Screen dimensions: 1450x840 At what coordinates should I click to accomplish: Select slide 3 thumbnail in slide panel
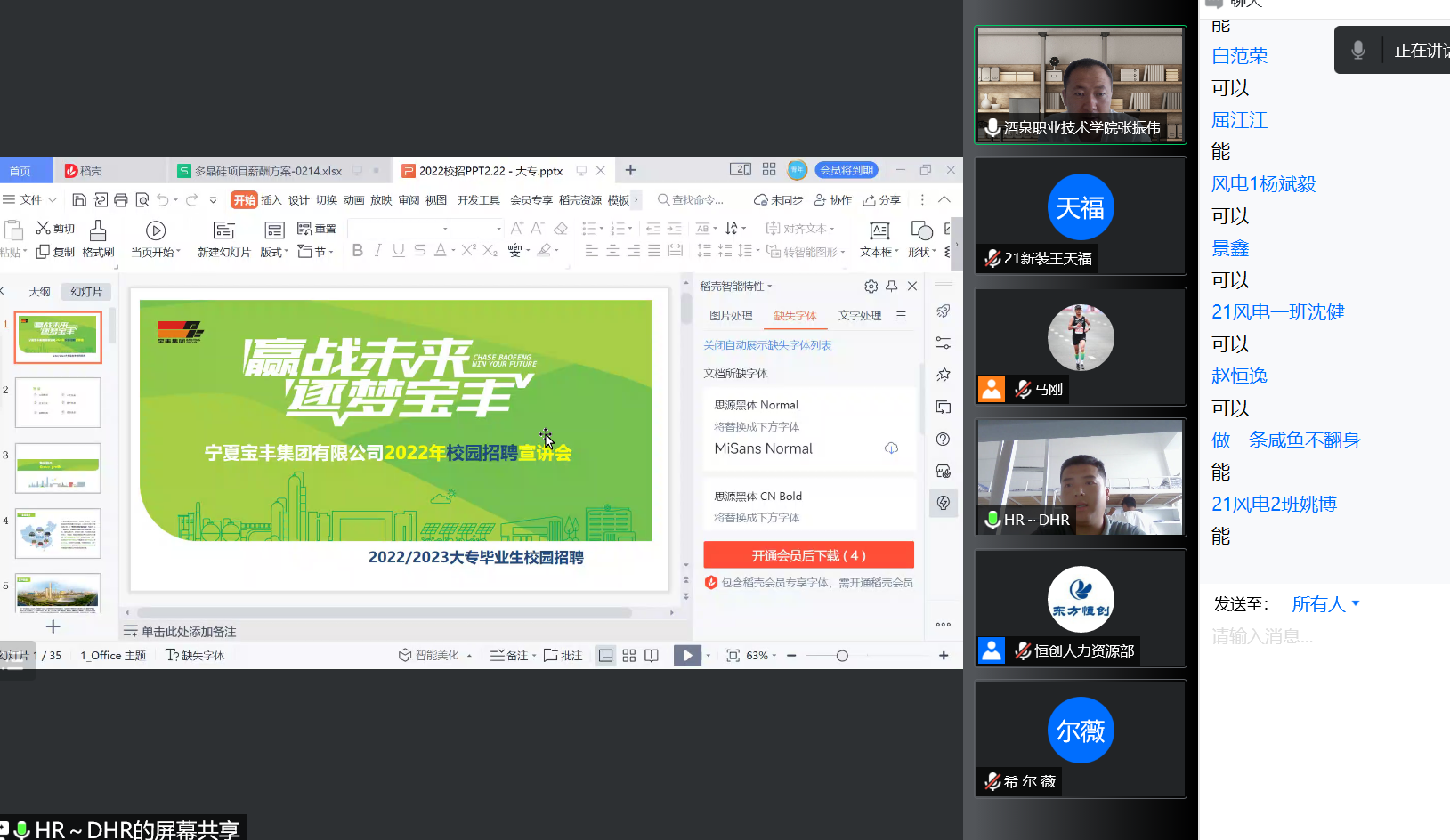[x=58, y=468]
